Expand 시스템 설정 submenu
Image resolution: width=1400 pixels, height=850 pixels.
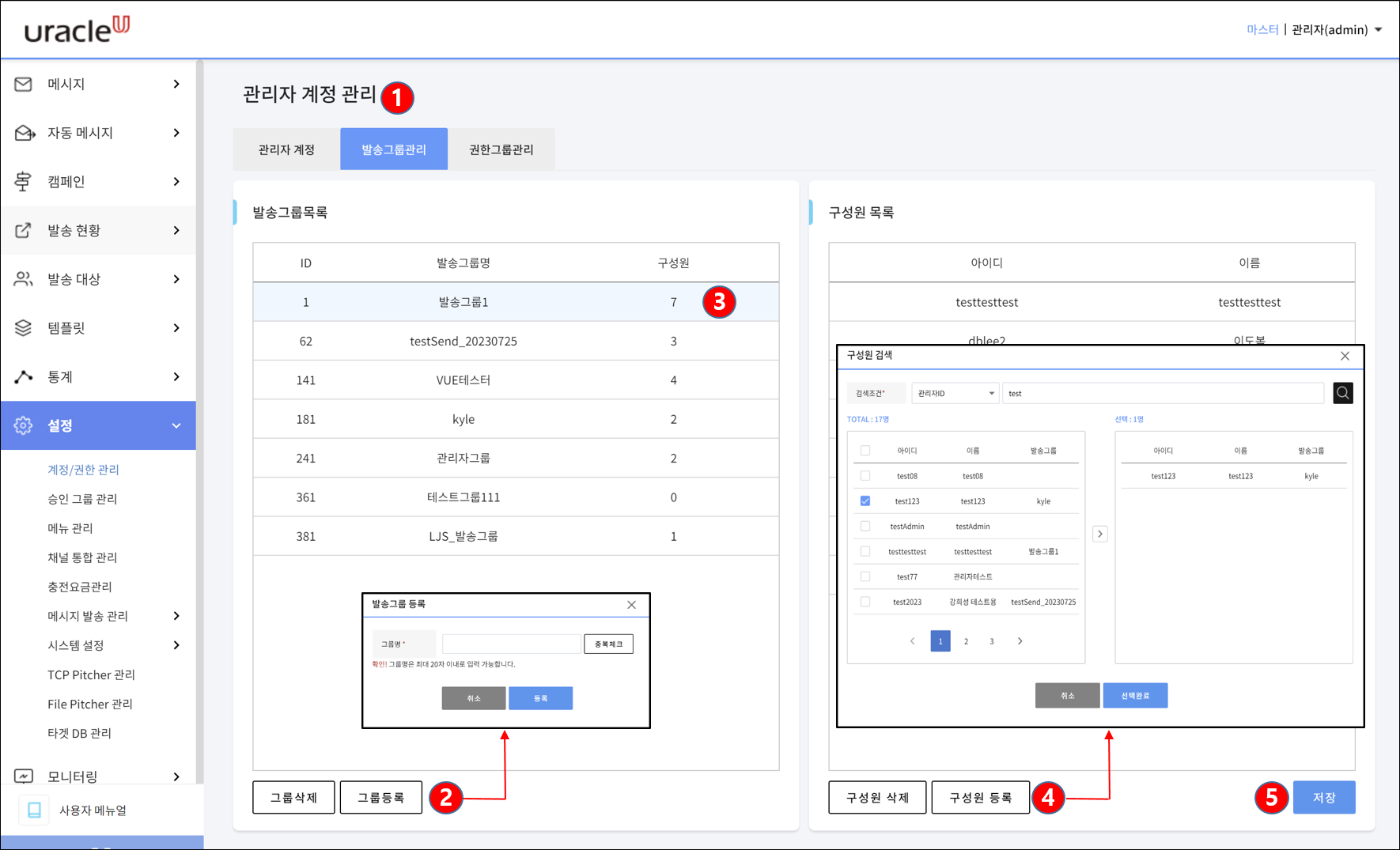click(x=176, y=645)
